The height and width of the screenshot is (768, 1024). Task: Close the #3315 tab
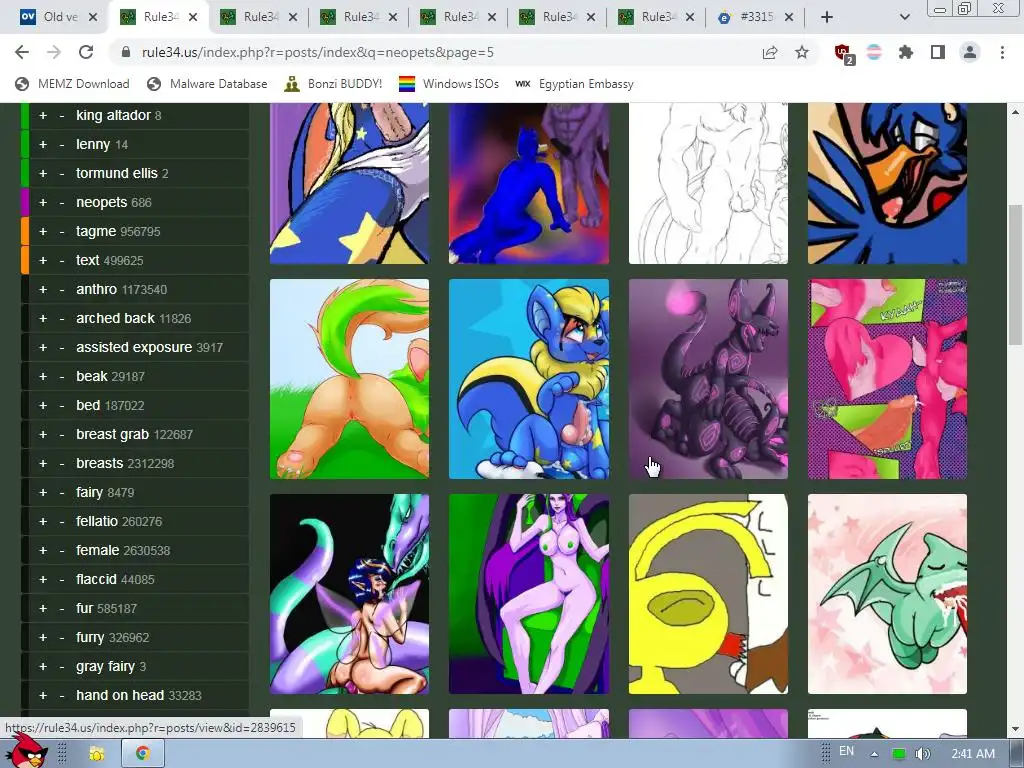789,17
